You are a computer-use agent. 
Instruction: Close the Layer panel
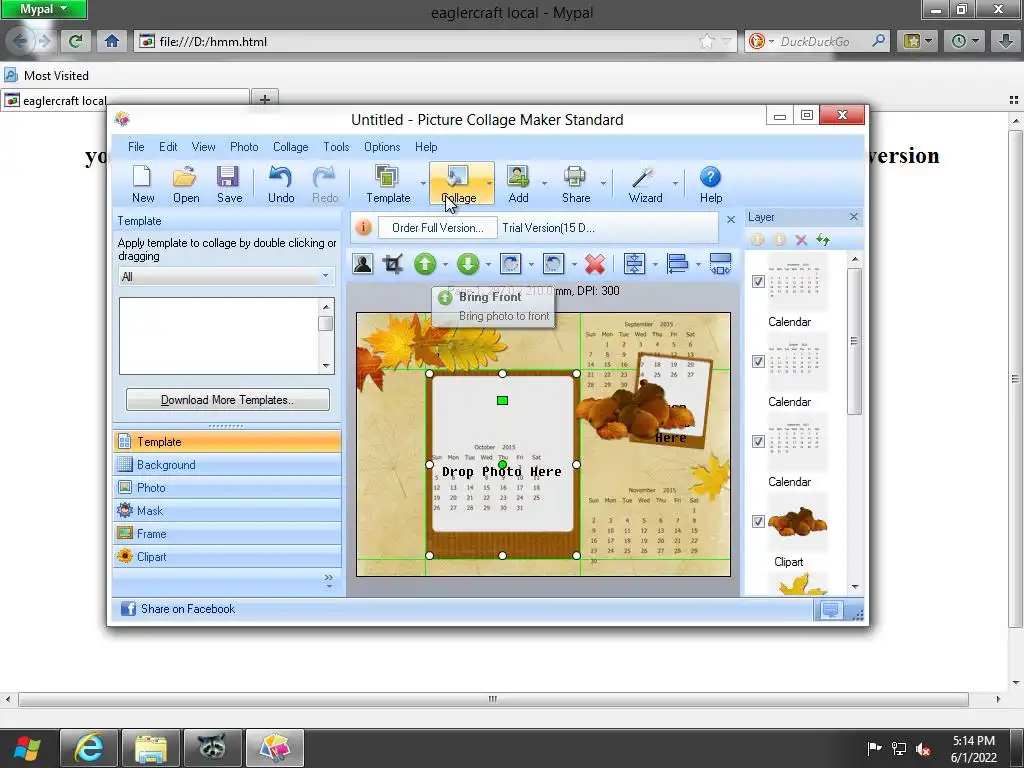click(854, 216)
